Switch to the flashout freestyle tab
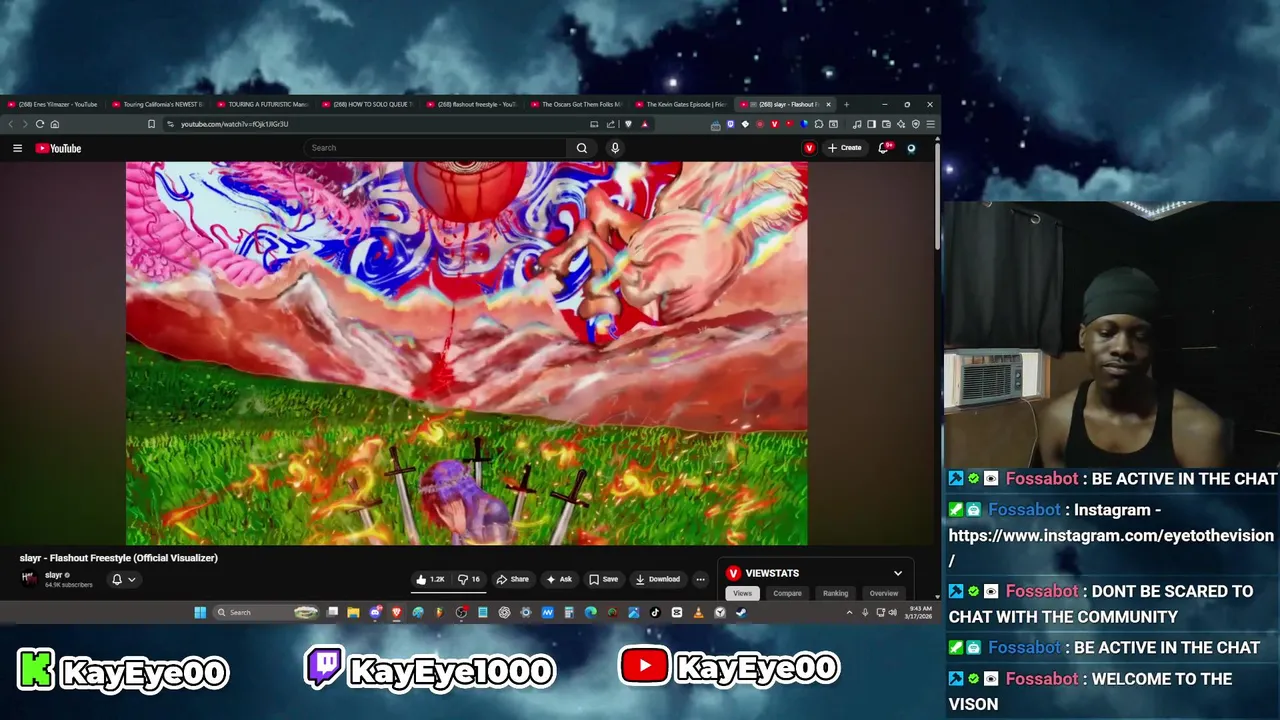This screenshot has width=1280, height=720. pyautogui.click(x=472, y=104)
